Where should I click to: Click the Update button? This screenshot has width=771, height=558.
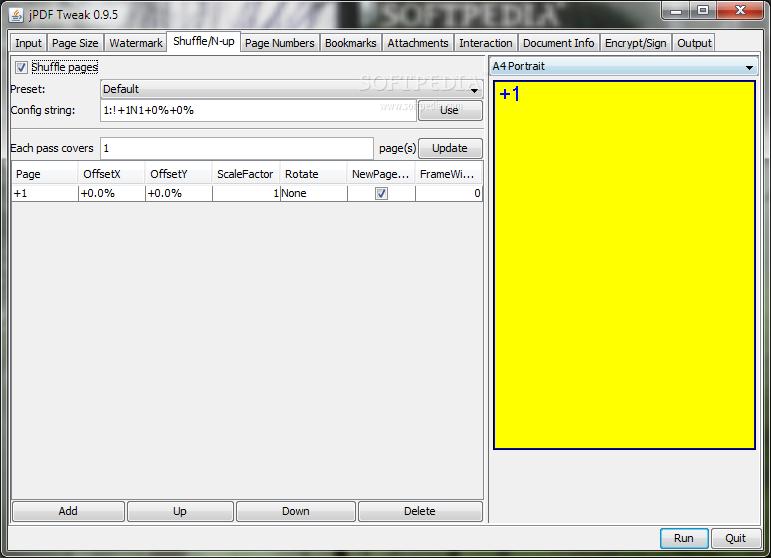(x=450, y=148)
